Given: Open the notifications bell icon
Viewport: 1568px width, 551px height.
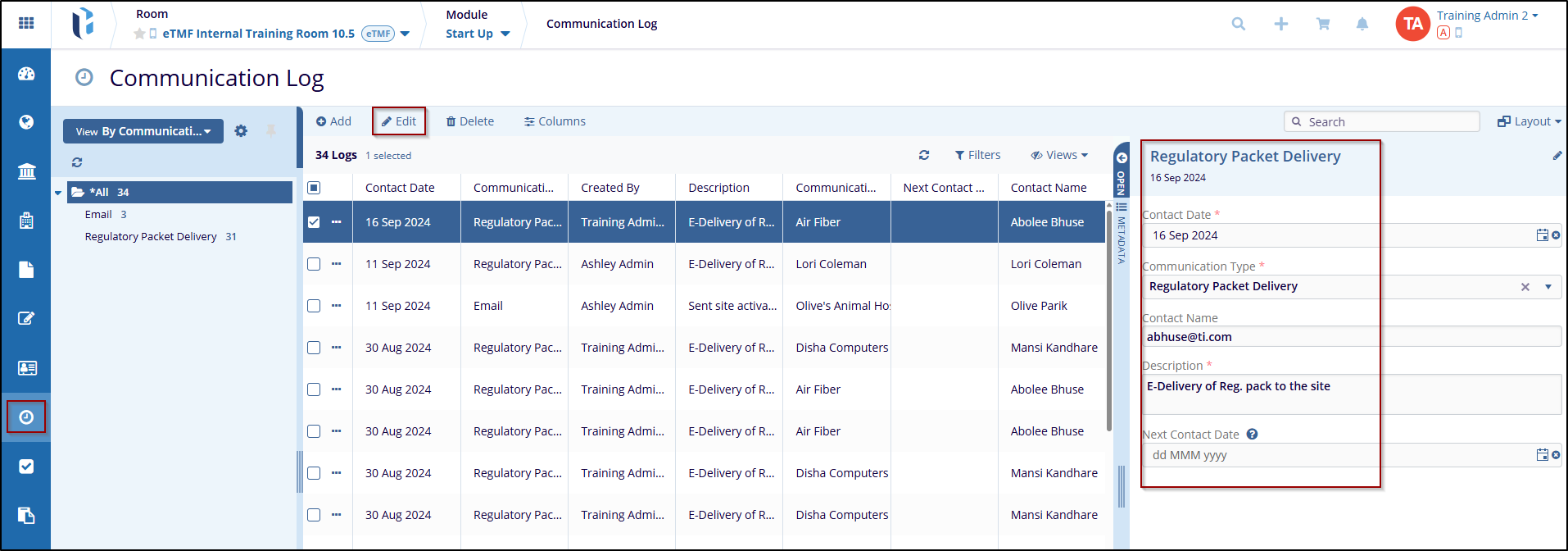Looking at the screenshot, I should pos(1362,25).
